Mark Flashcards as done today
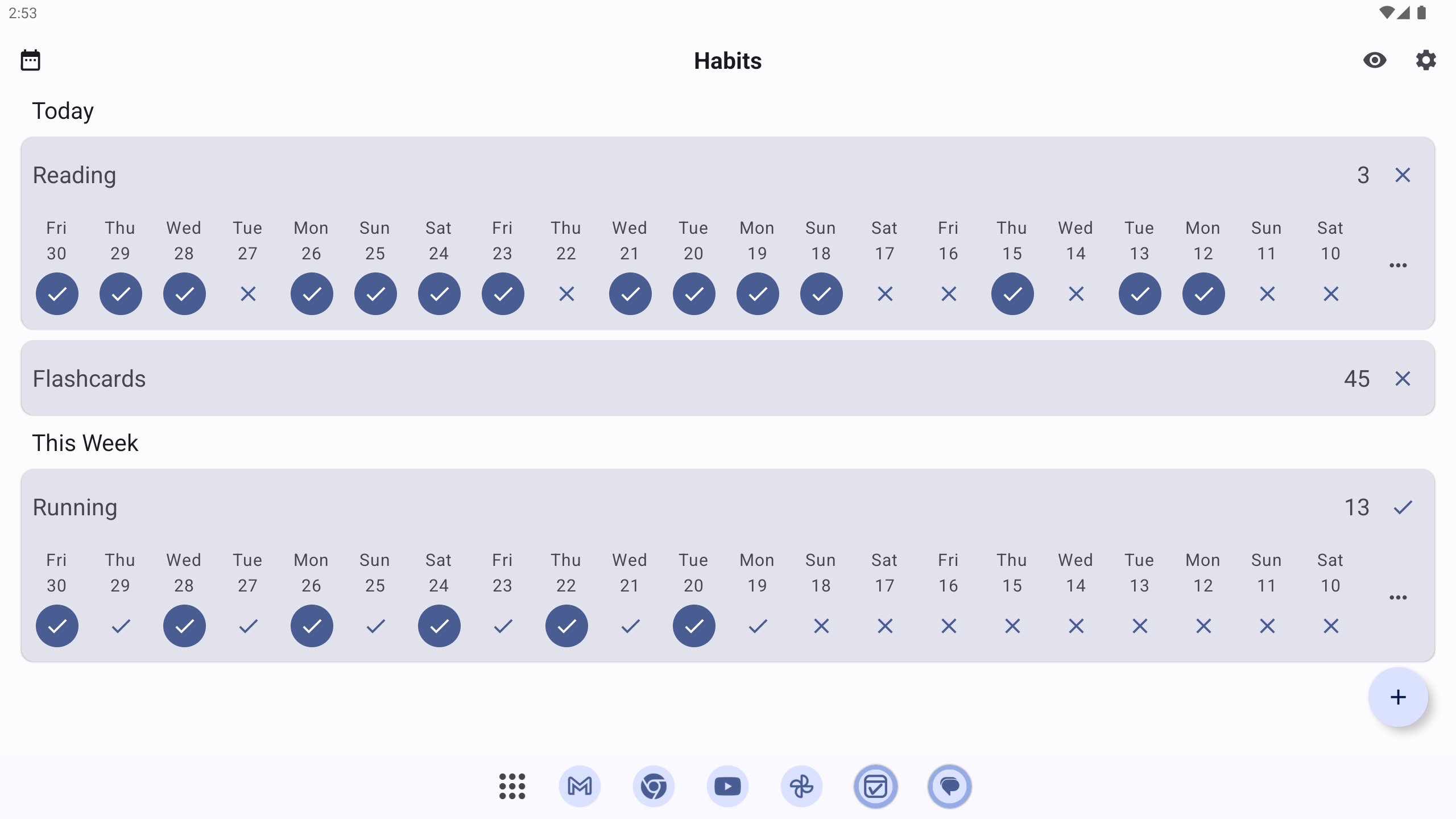This screenshot has height=819, width=1456. click(1403, 379)
